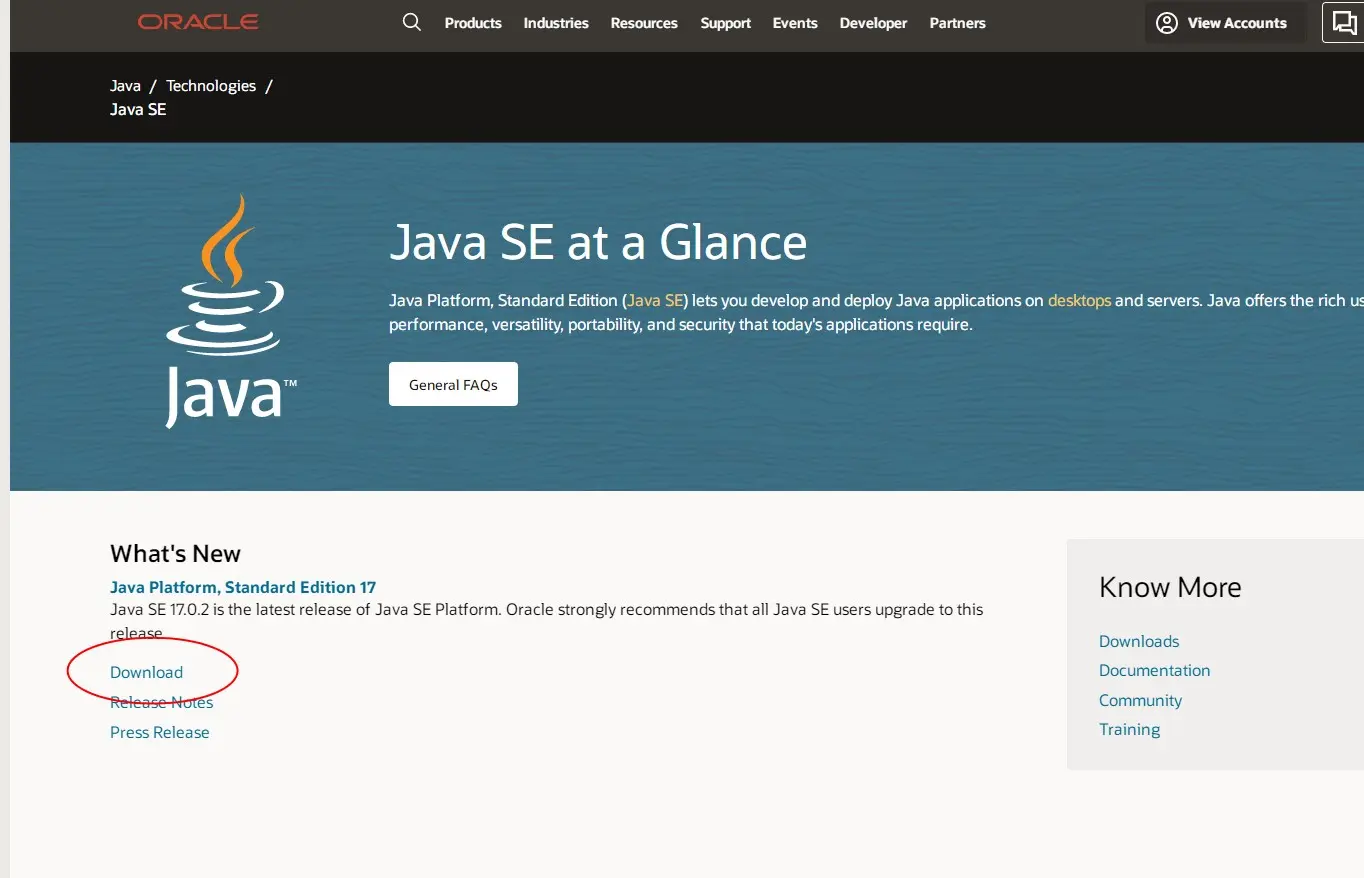The image size is (1364, 878).
Task: Click the Java SE at a Glance heading
Action: [x=598, y=242]
